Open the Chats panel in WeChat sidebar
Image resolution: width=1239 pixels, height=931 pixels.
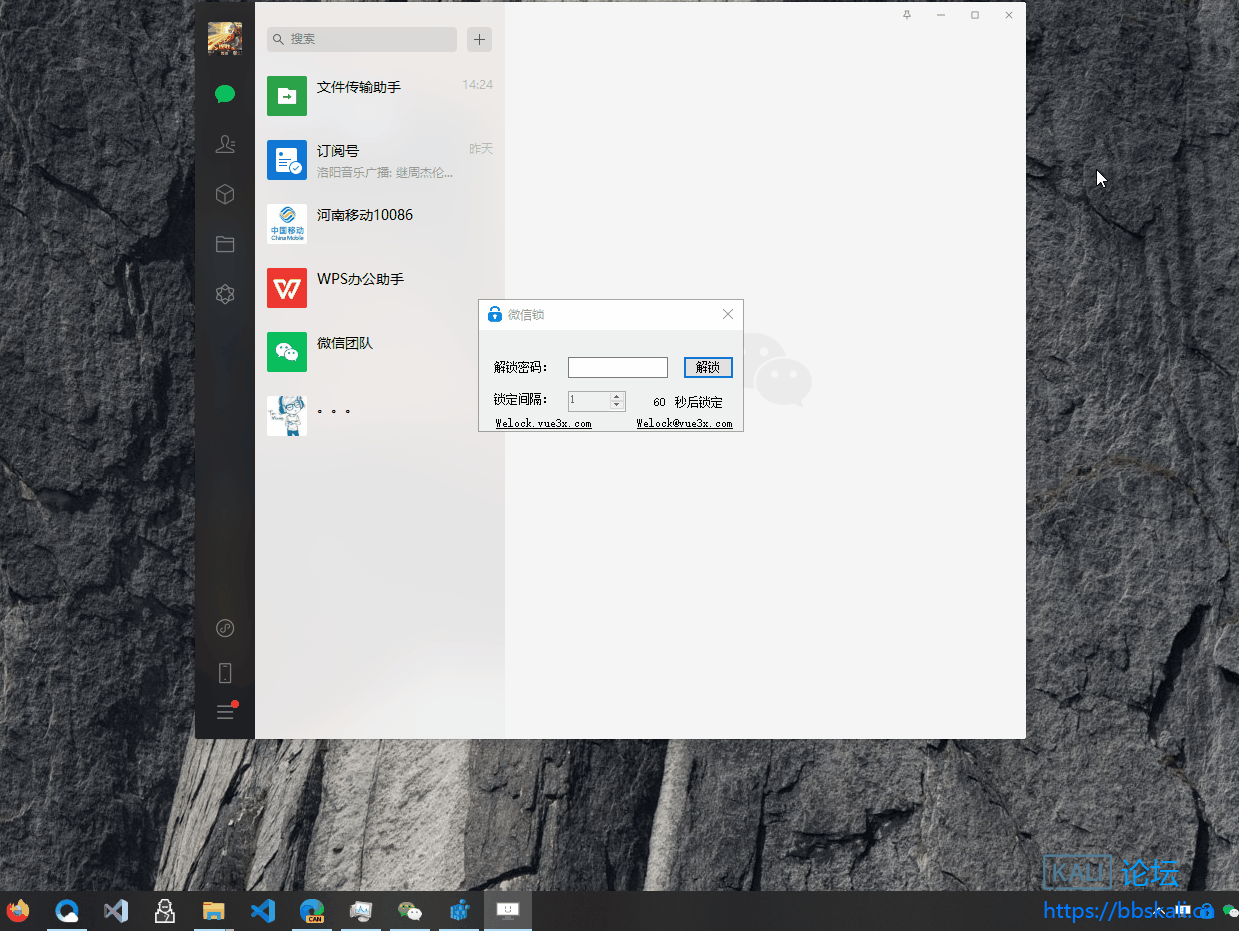[224, 94]
